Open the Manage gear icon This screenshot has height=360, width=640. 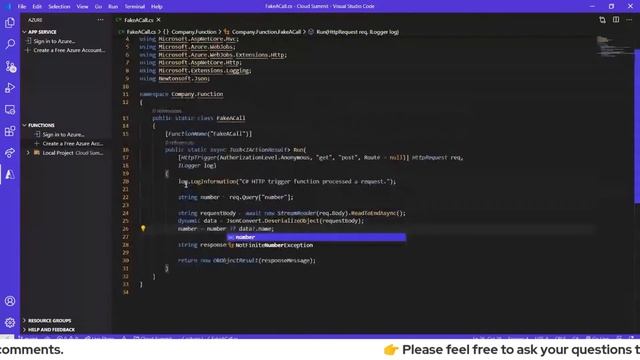(10, 322)
